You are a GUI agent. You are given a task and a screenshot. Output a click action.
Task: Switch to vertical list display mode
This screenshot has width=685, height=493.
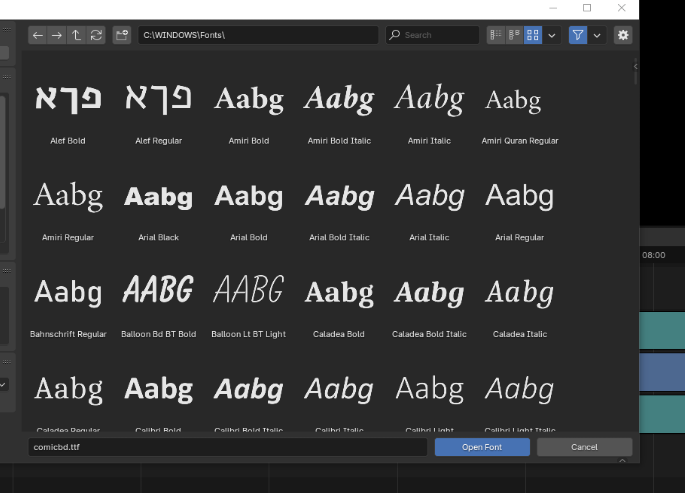(496, 35)
